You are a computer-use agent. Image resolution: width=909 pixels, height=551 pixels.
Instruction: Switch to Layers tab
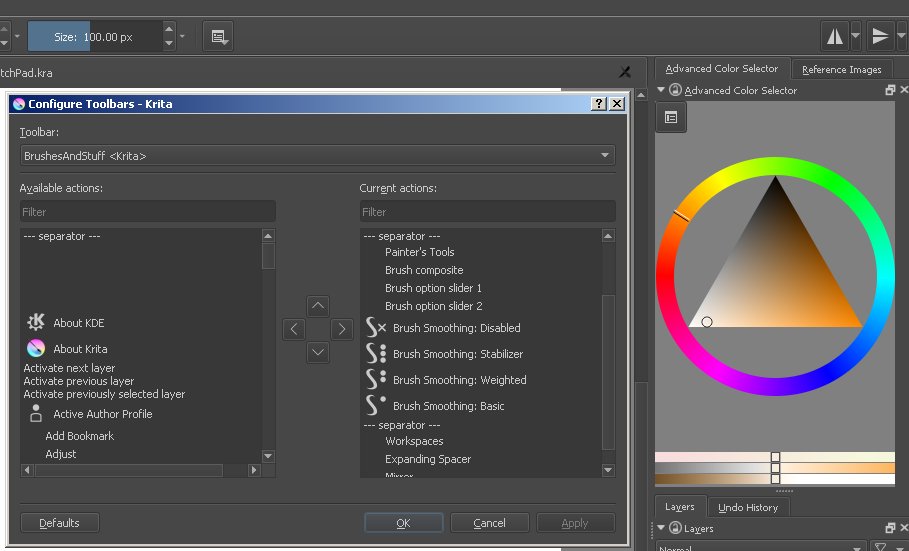click(x=679, y=507)
